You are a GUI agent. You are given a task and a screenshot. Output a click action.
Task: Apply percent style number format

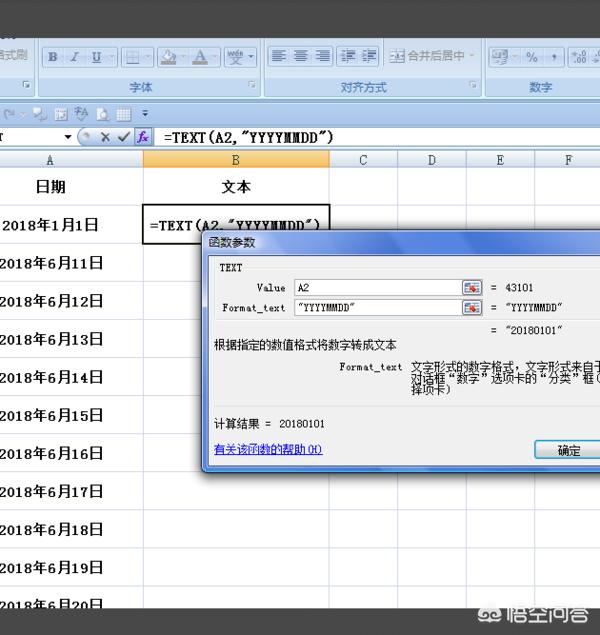pos(531,57)
